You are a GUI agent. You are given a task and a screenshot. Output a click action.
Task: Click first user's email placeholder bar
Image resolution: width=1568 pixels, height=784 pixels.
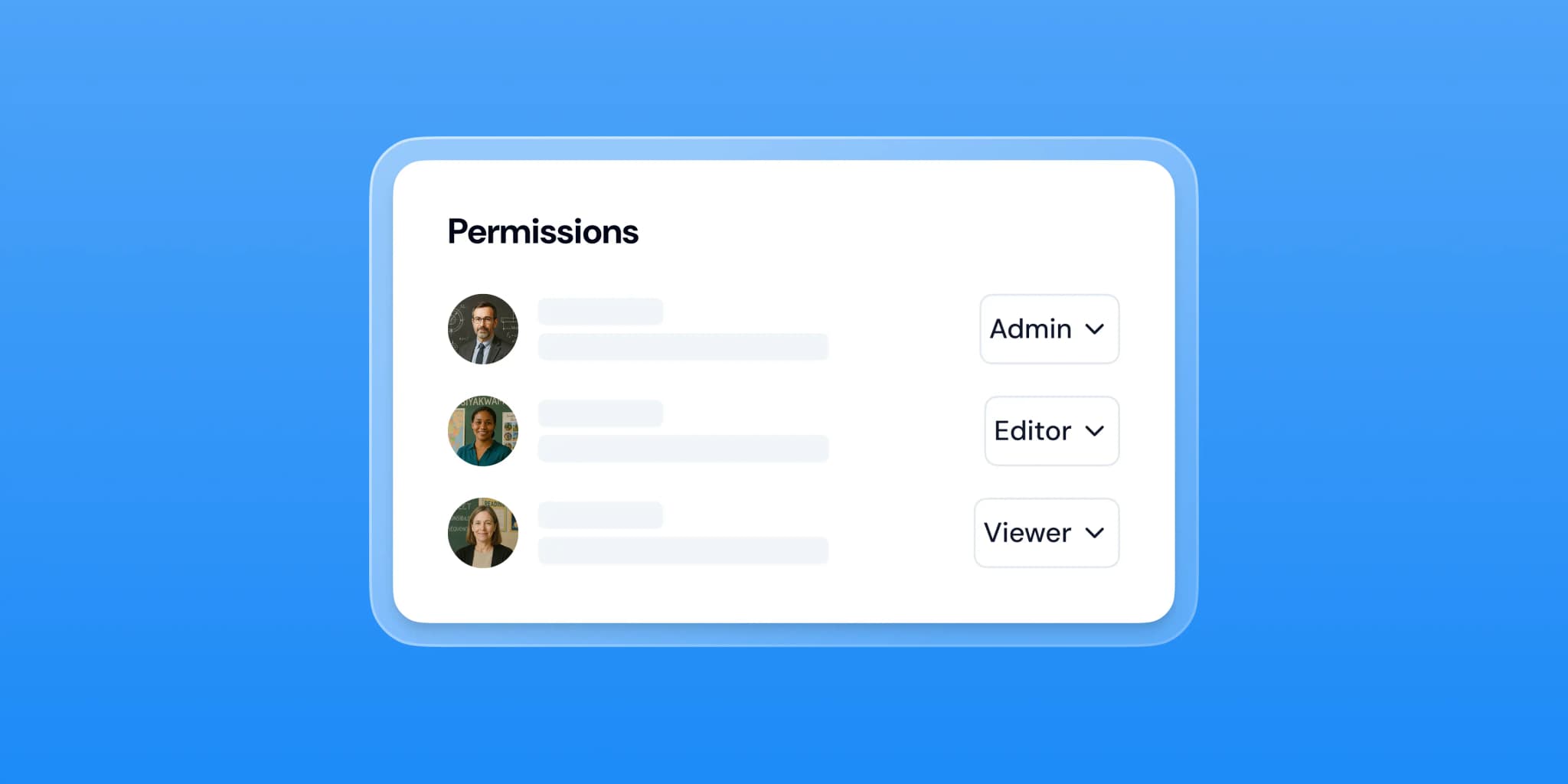pyautogui.click(x=683, y=347)
